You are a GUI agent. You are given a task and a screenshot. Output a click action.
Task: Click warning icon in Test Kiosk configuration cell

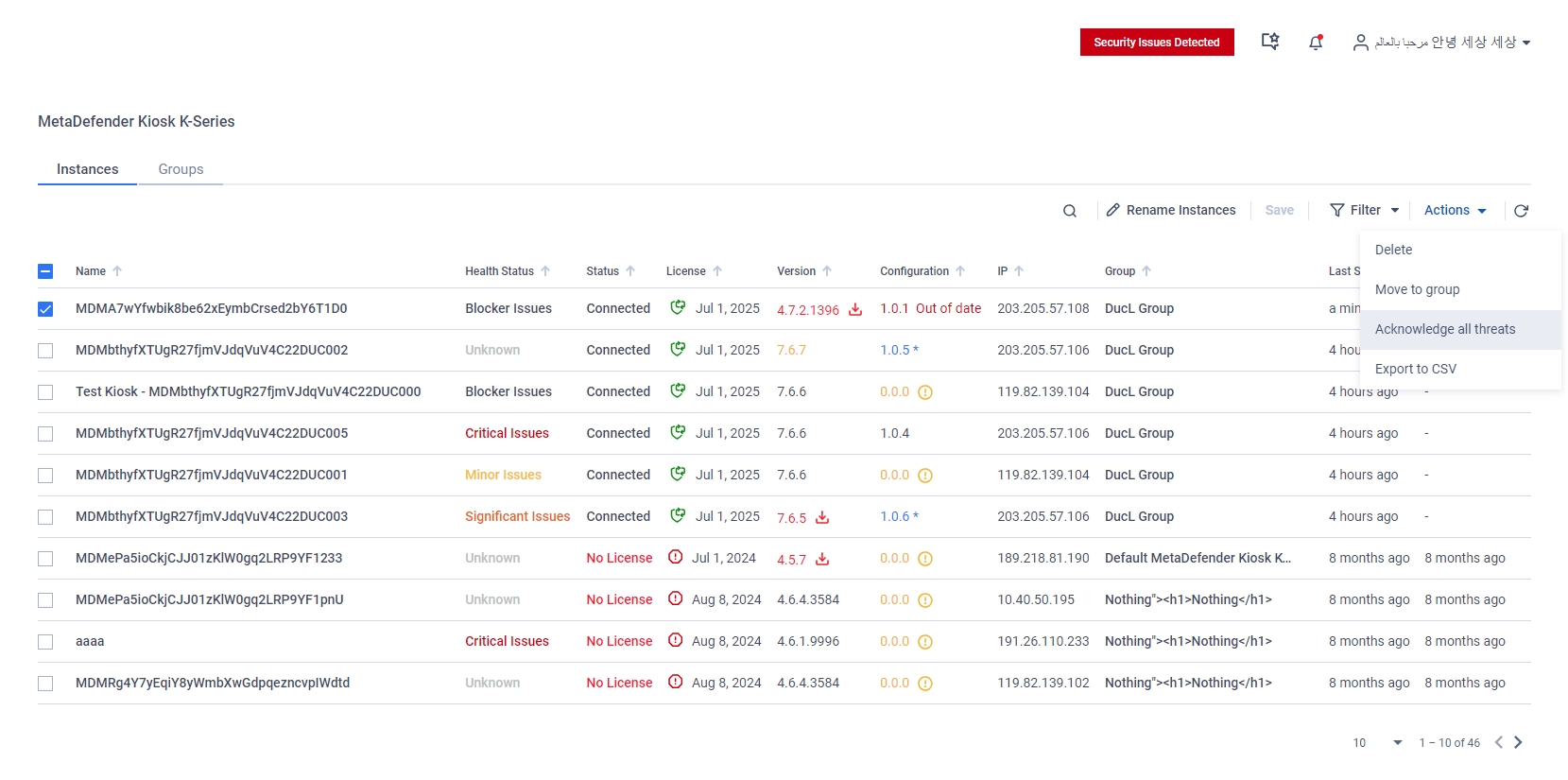click(x=925, y=392)
